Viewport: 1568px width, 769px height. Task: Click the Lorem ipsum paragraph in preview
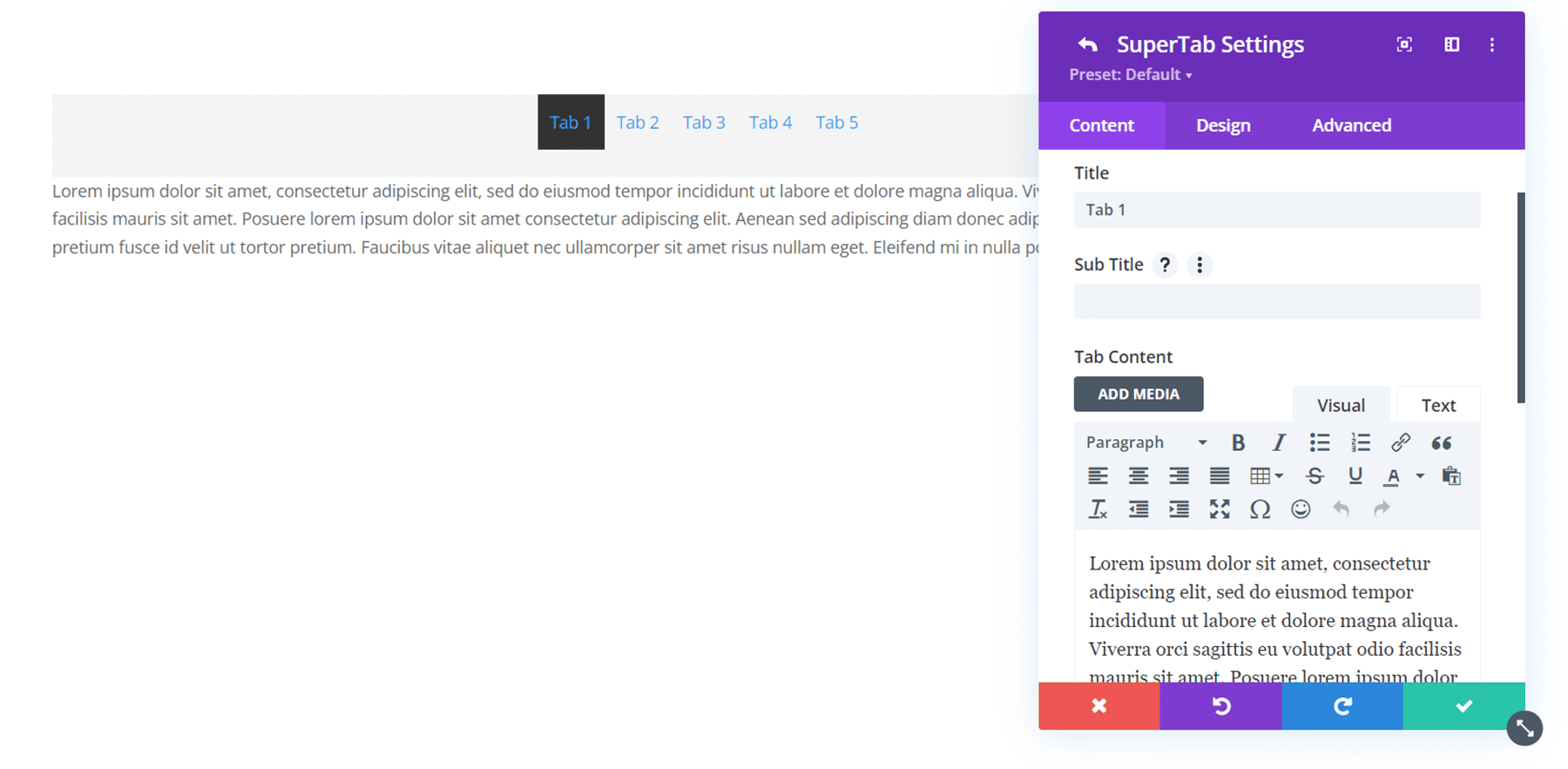coord(545,219)
